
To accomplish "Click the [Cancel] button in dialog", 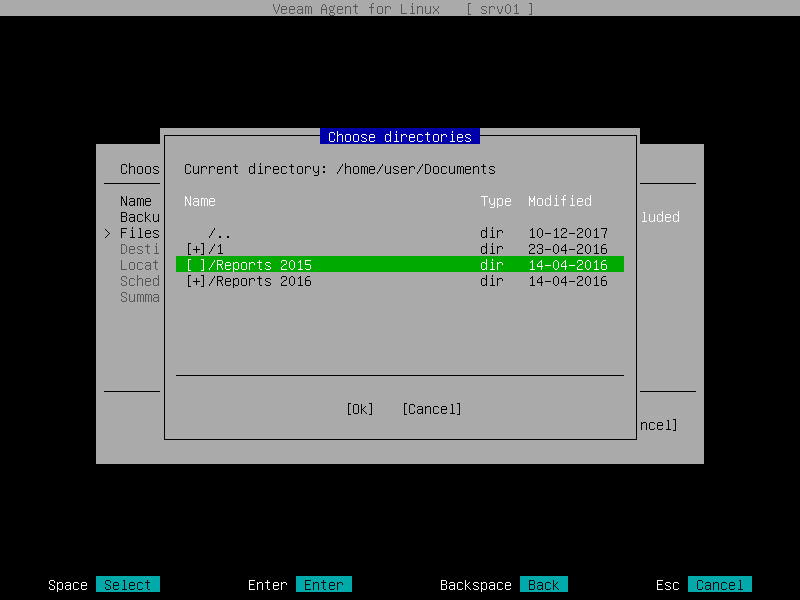I will (431, 409).
